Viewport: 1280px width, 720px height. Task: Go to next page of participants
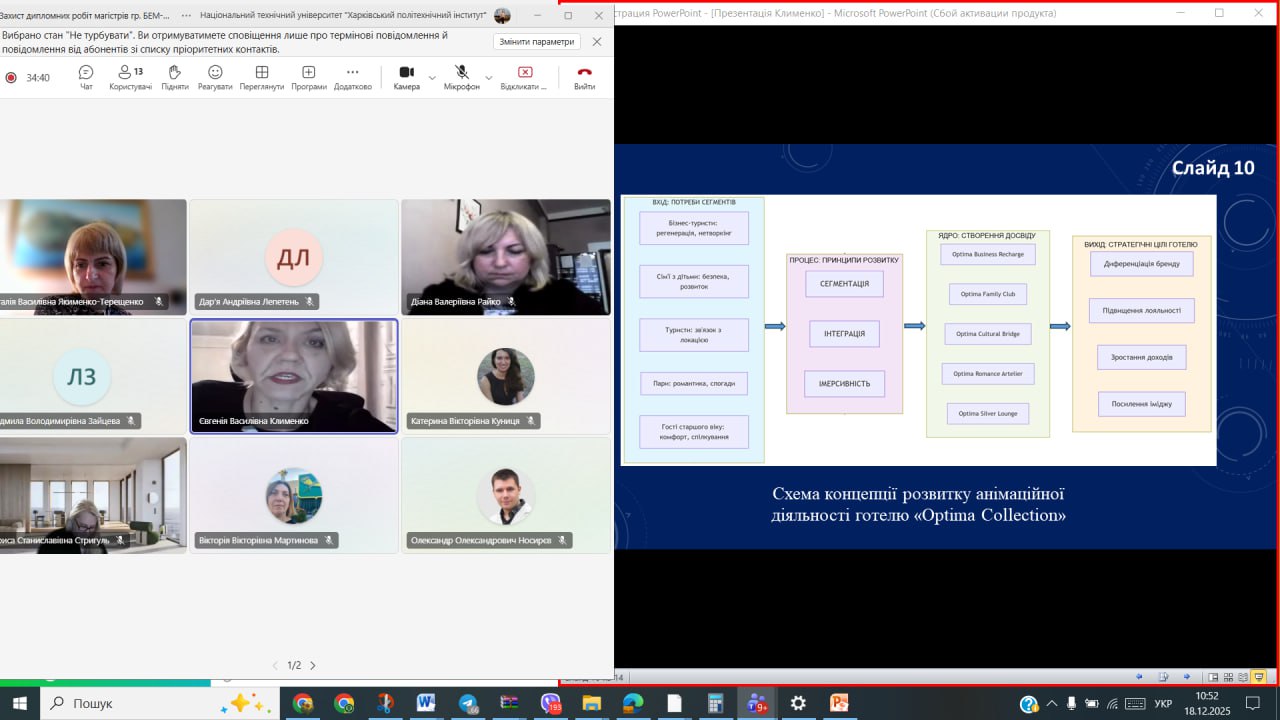(313, 665)
